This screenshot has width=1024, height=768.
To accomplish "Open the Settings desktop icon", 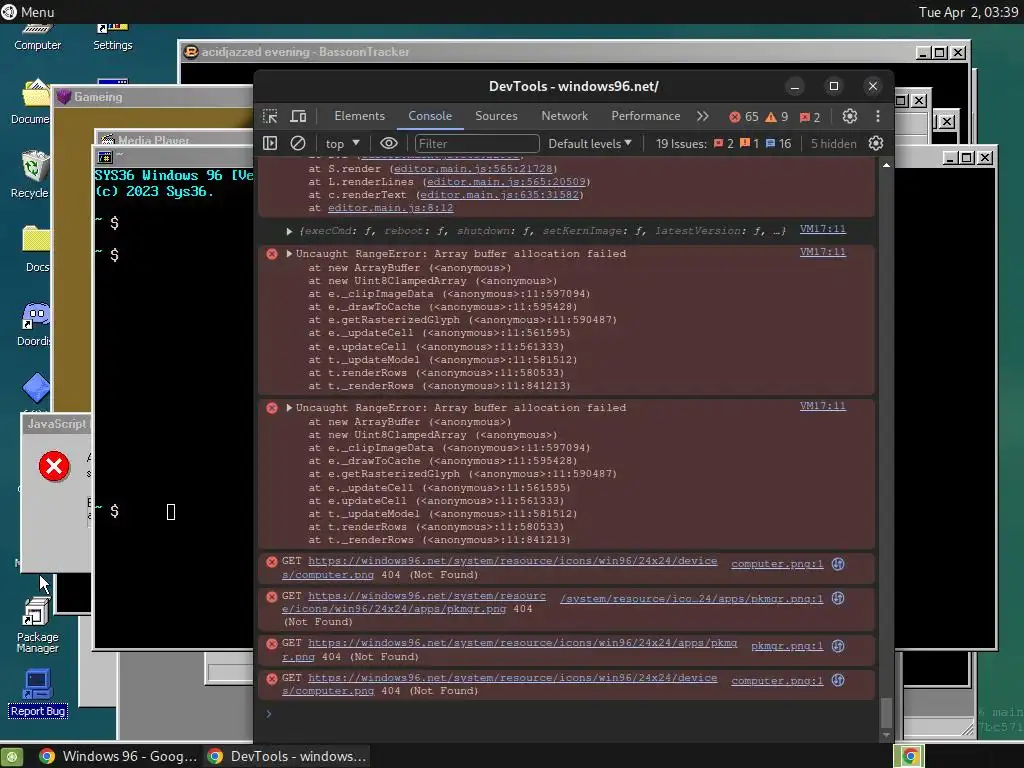I will click(112, 36).
